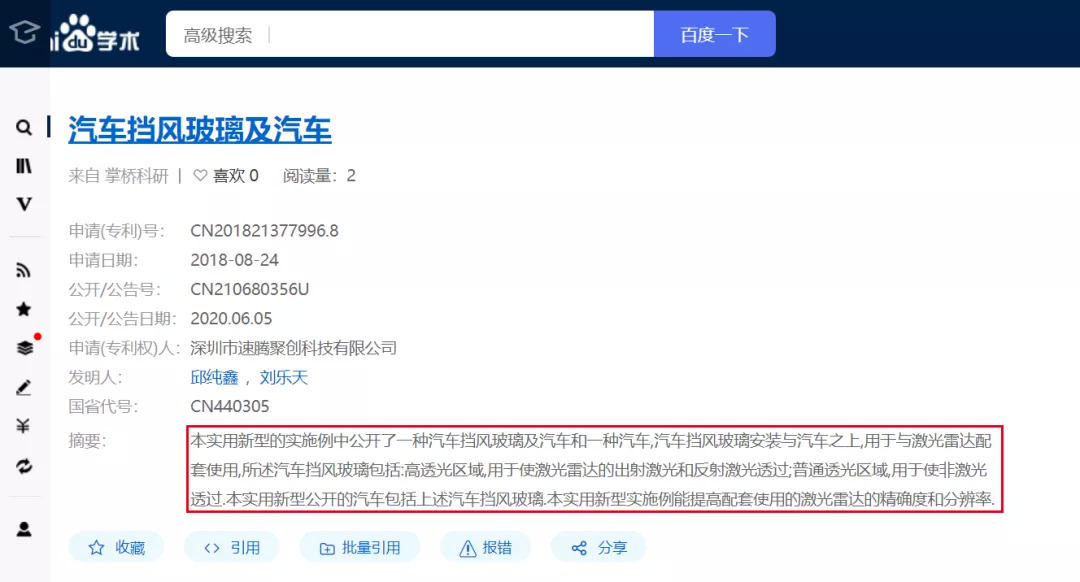Click the 引用 cite button
The height and width of the screenshot is (582, 1080).
point(231,548)
